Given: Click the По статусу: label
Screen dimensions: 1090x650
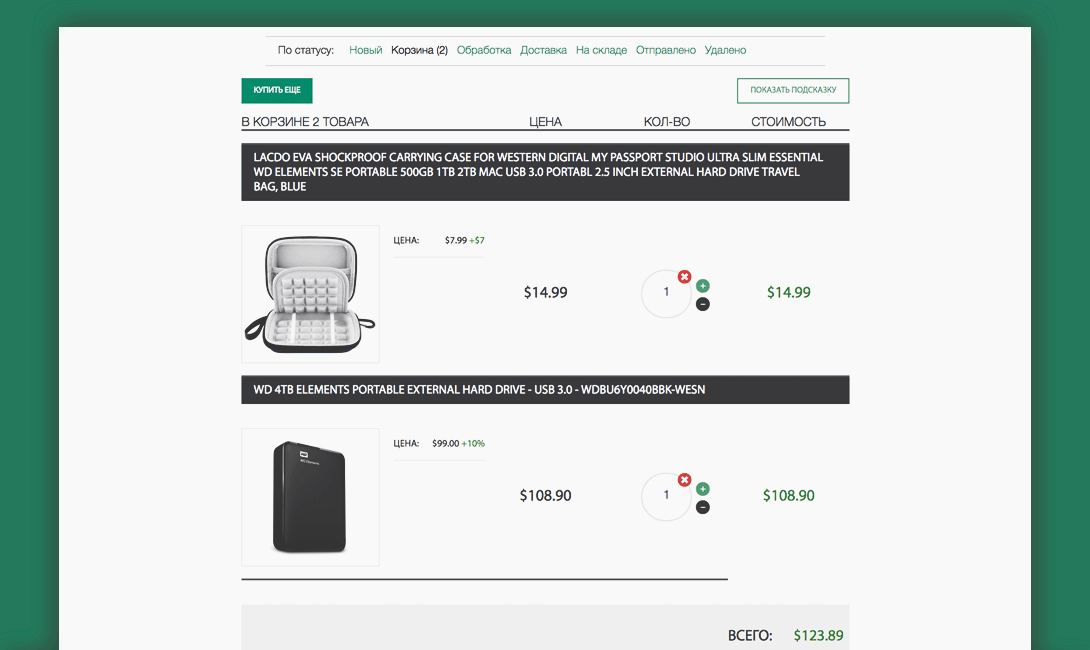Looking at the screenshot, I should [306, 50].
